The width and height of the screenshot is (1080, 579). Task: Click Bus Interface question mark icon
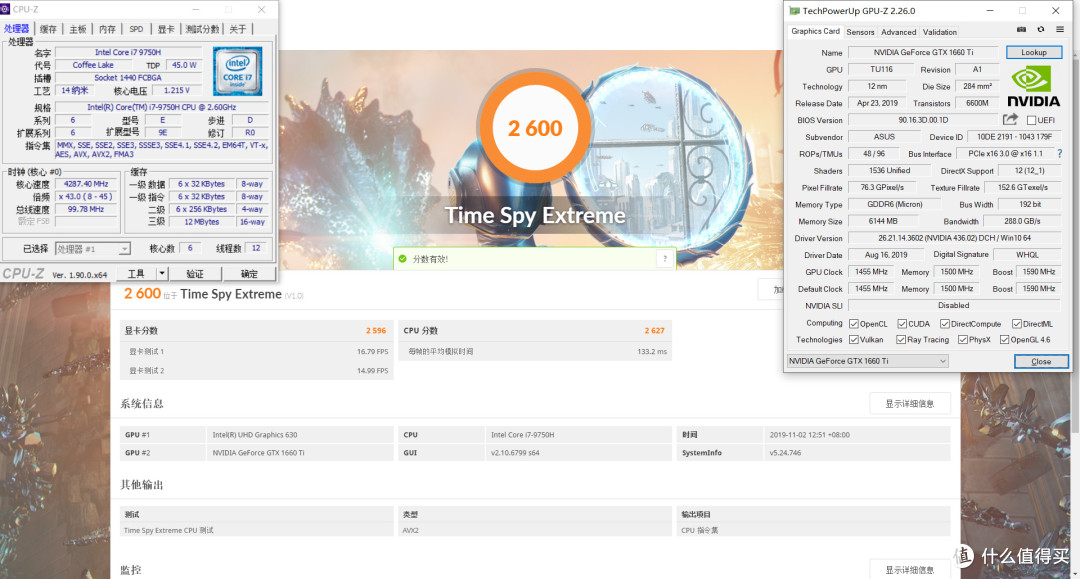point(1060,154)
